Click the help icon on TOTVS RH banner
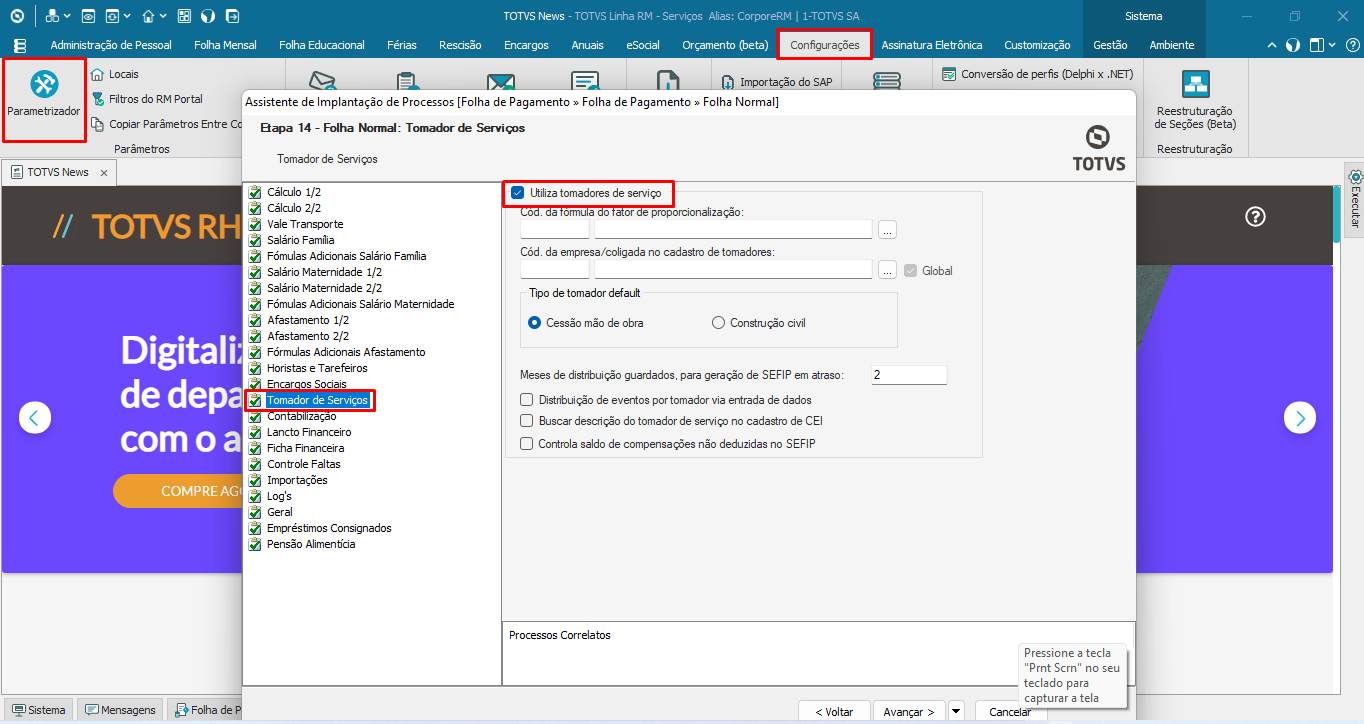1364x724 pixels. 1256,216
